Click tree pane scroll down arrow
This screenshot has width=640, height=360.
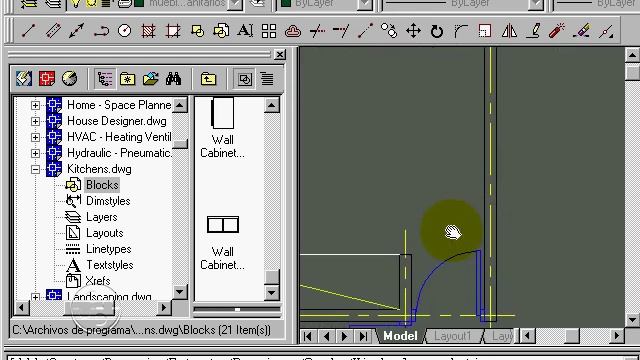tap(180, 292)
